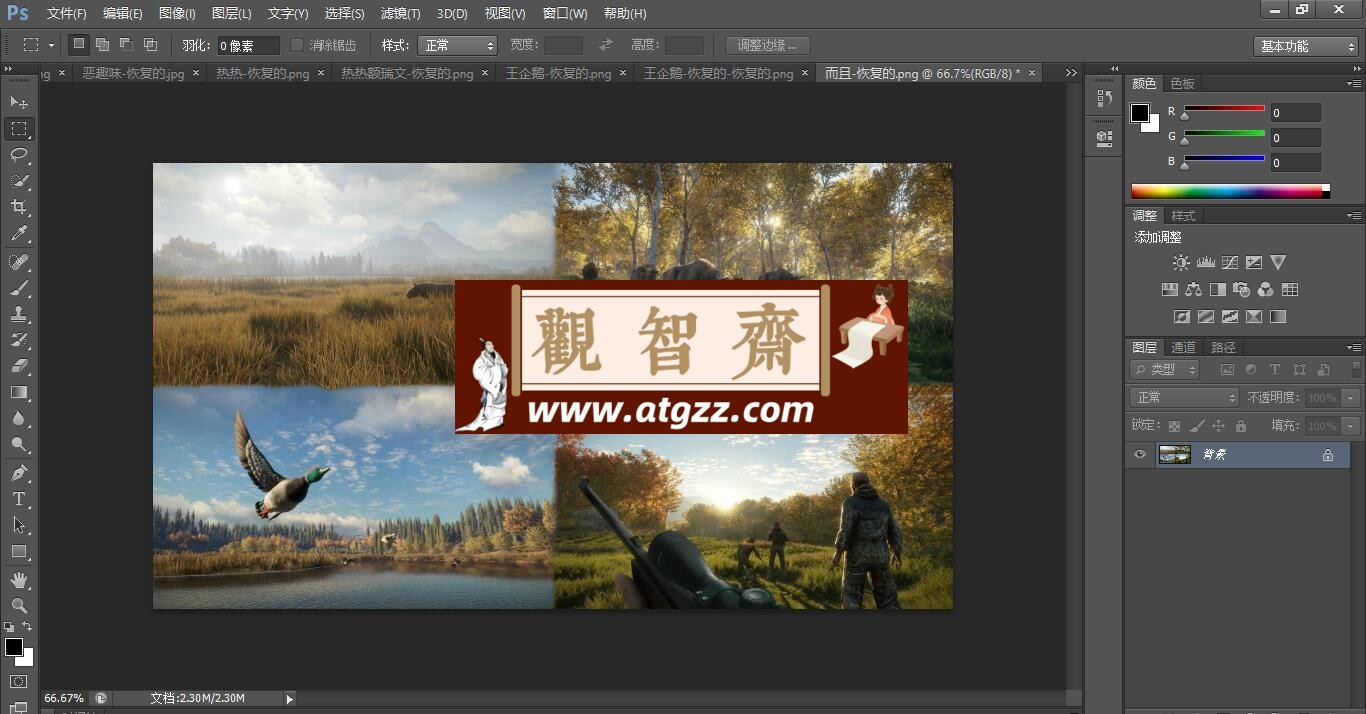The width and height of the screenshot is (1366, 714).
Task: Choose Intersect with selection mode
Action: coord(150,45)
